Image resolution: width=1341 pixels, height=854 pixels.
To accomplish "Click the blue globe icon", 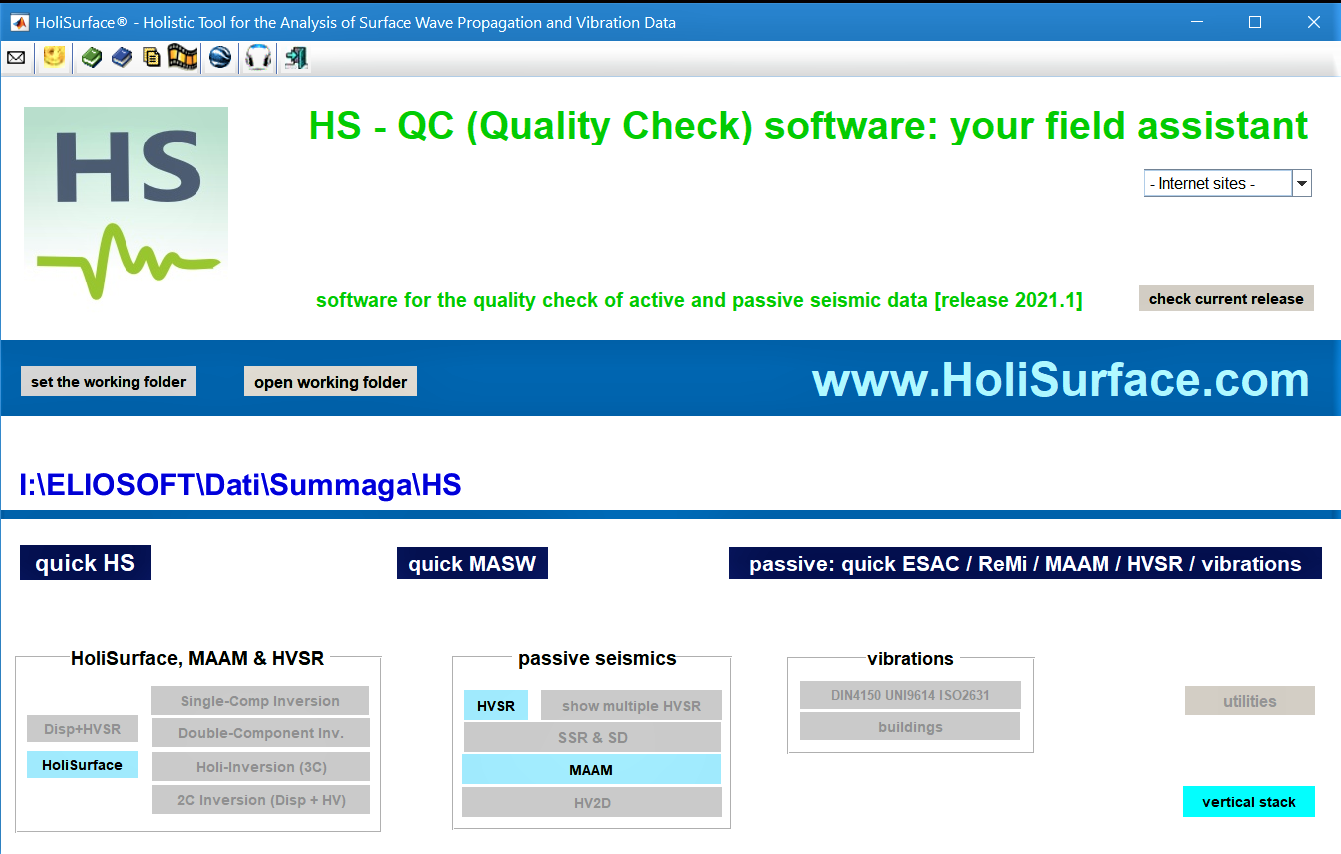I will click(x=220, y=58).
